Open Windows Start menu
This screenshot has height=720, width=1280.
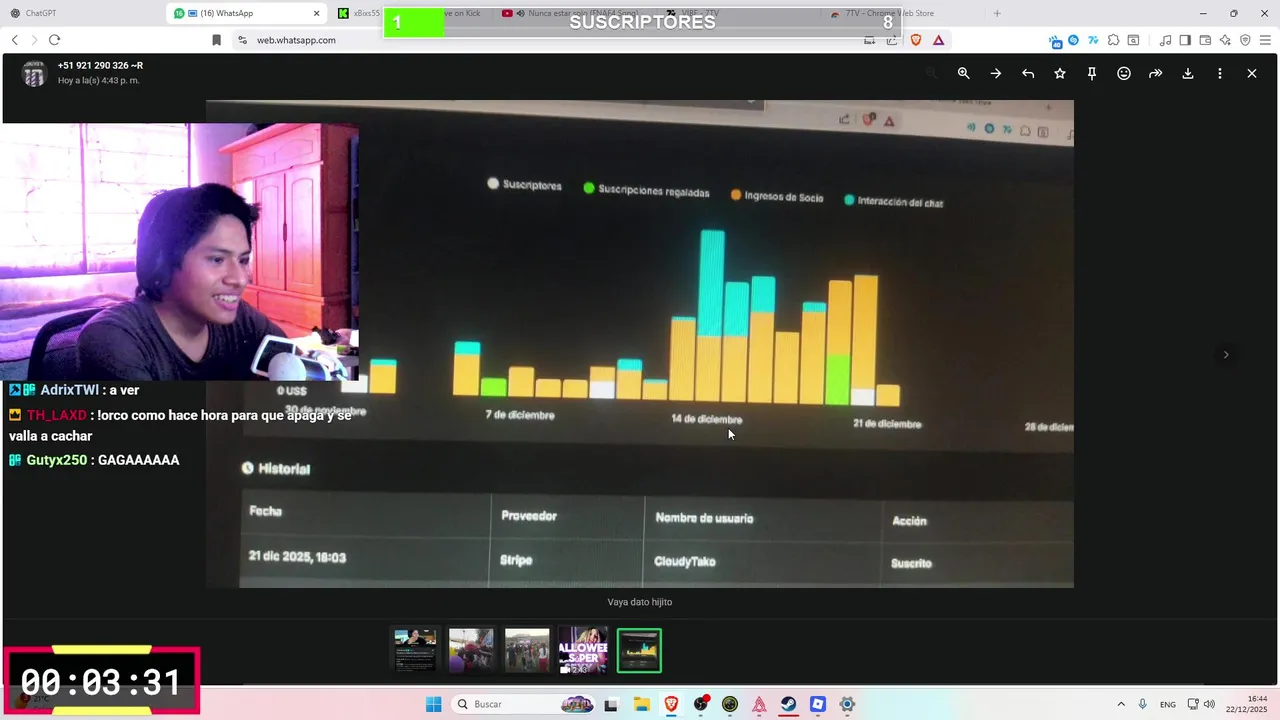pos(433,704)
